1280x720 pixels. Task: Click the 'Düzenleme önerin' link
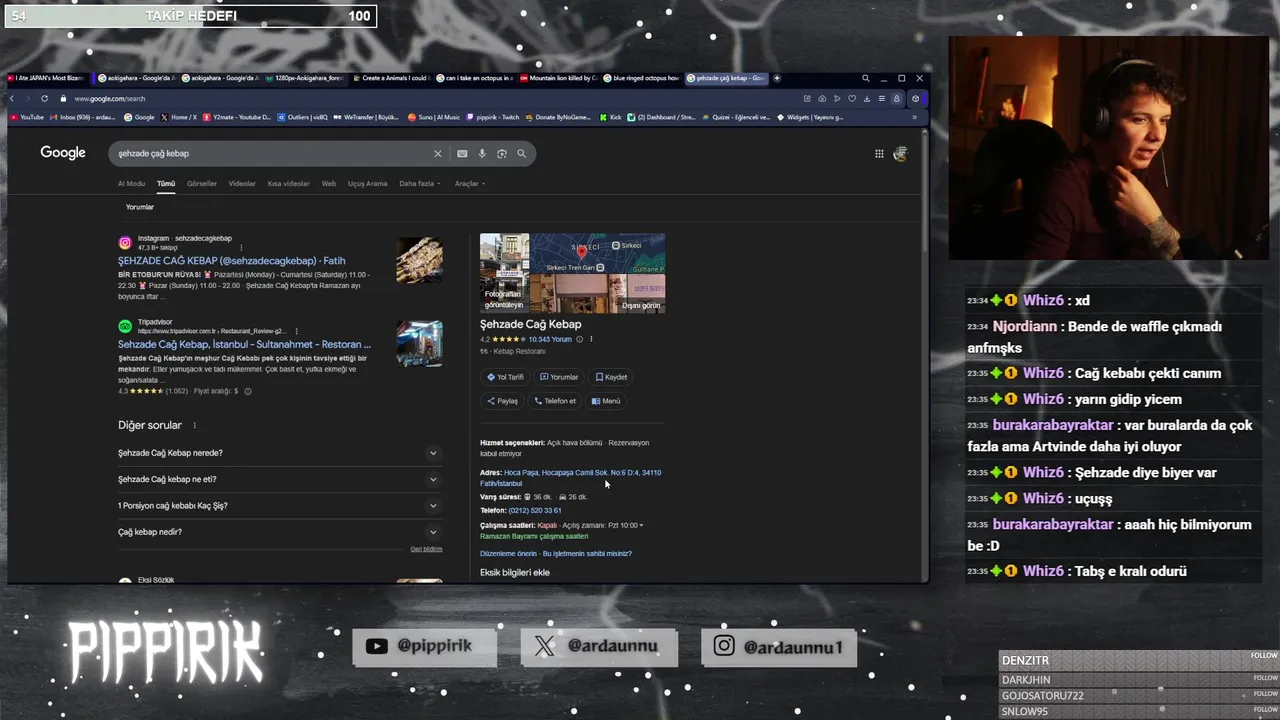coord(508,553)
